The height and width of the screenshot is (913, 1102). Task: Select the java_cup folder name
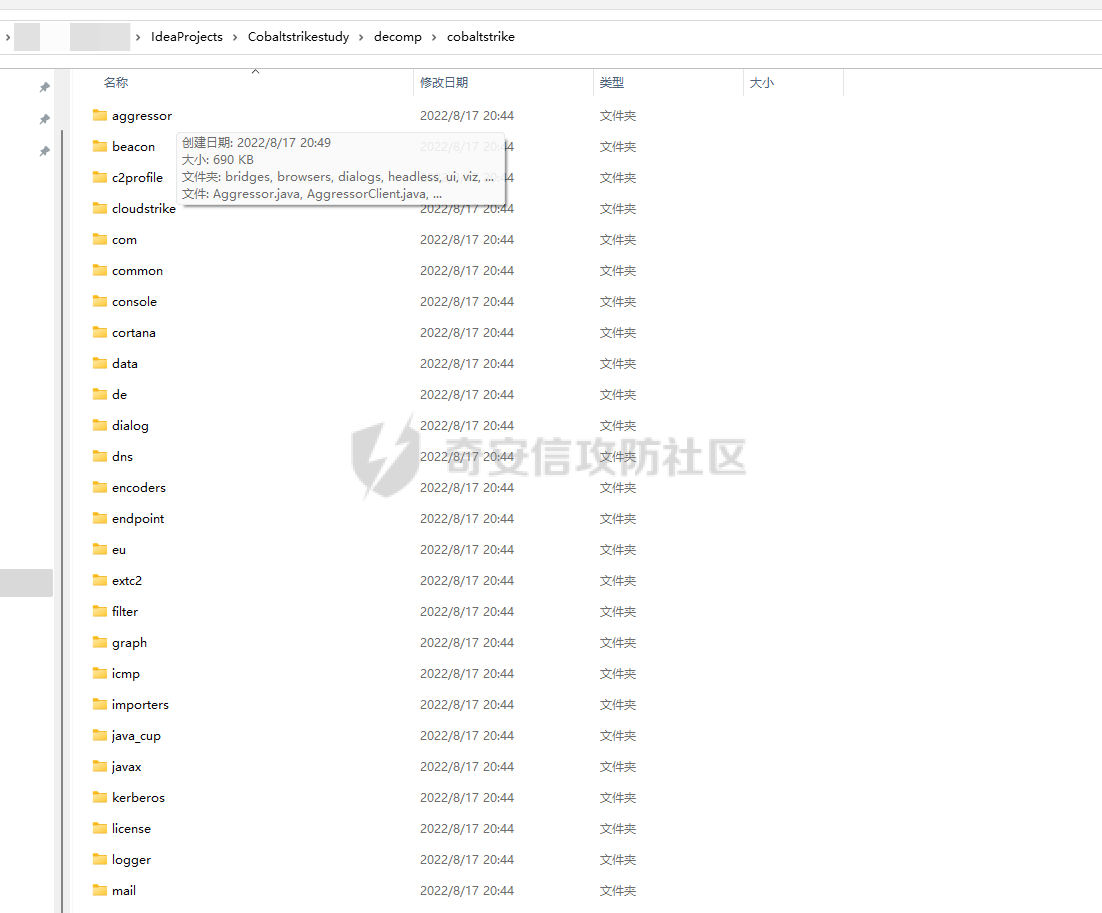pos(136,735)
